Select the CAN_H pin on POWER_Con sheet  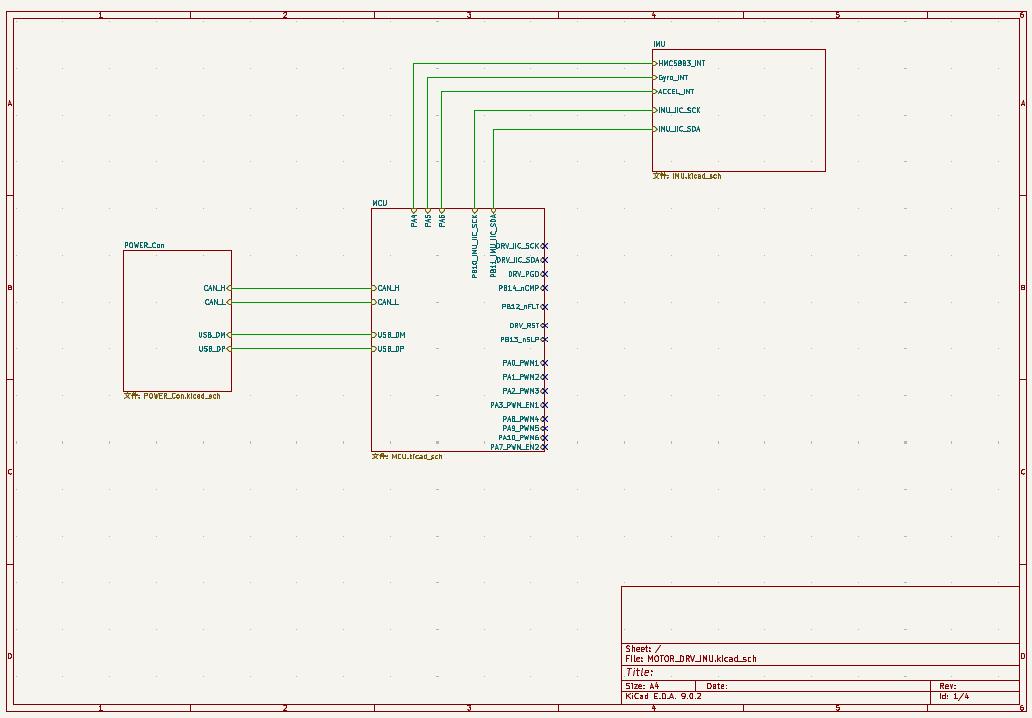[x=215, y=288]
